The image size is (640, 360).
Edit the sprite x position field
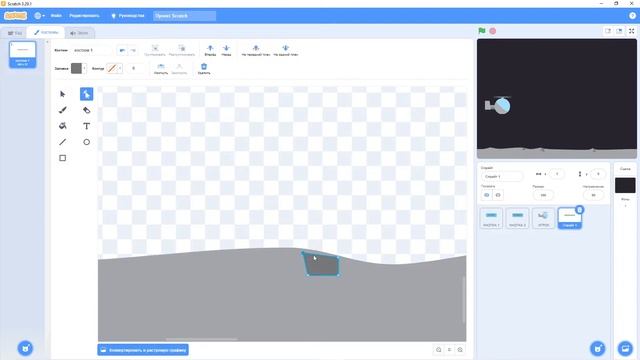point(557,174)
